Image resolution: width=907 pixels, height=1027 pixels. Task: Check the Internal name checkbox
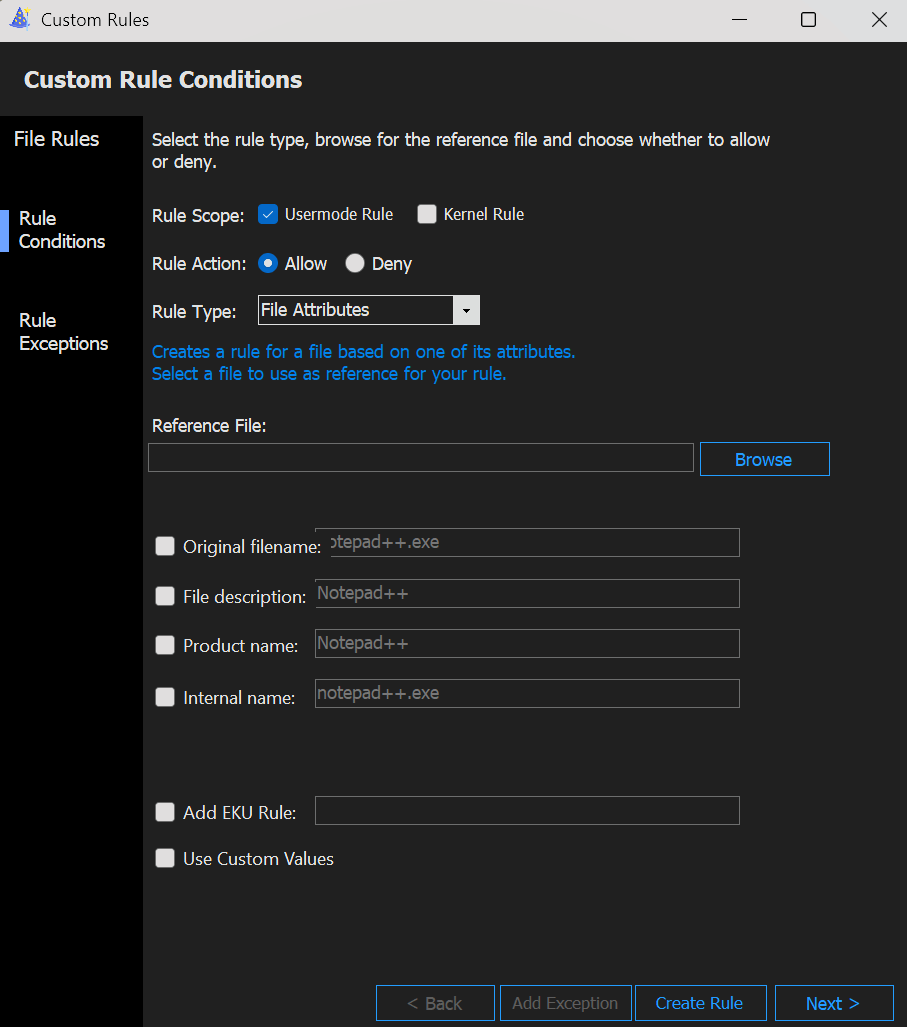165,697
